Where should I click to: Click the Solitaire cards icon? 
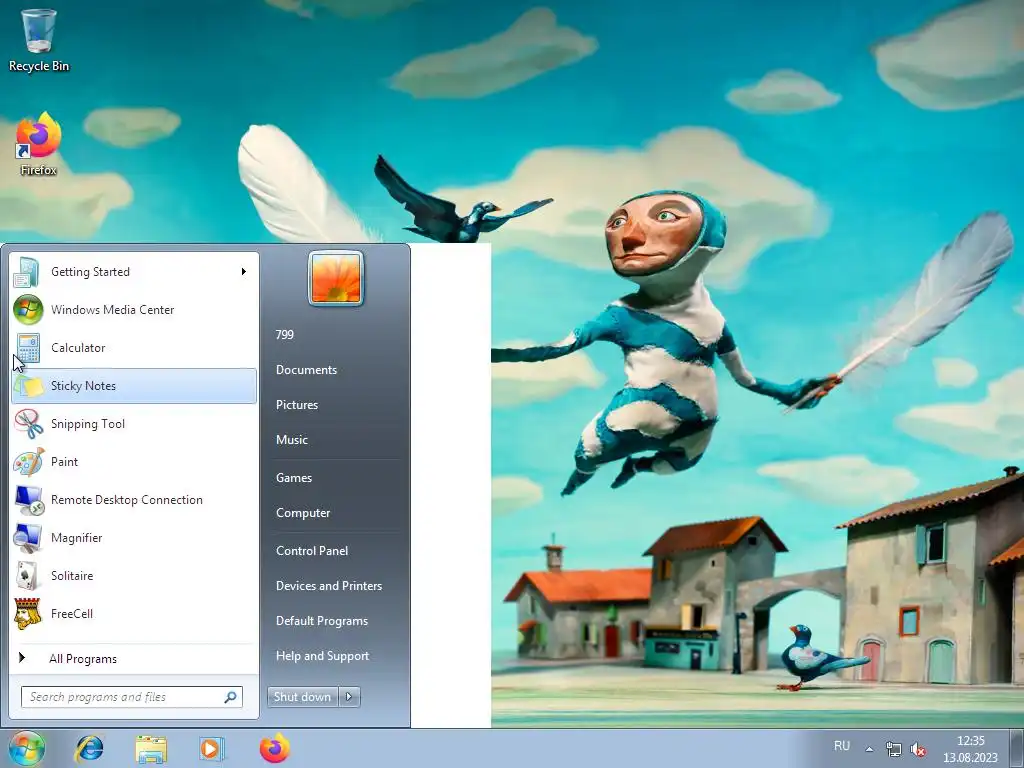[x=27, y=575]
